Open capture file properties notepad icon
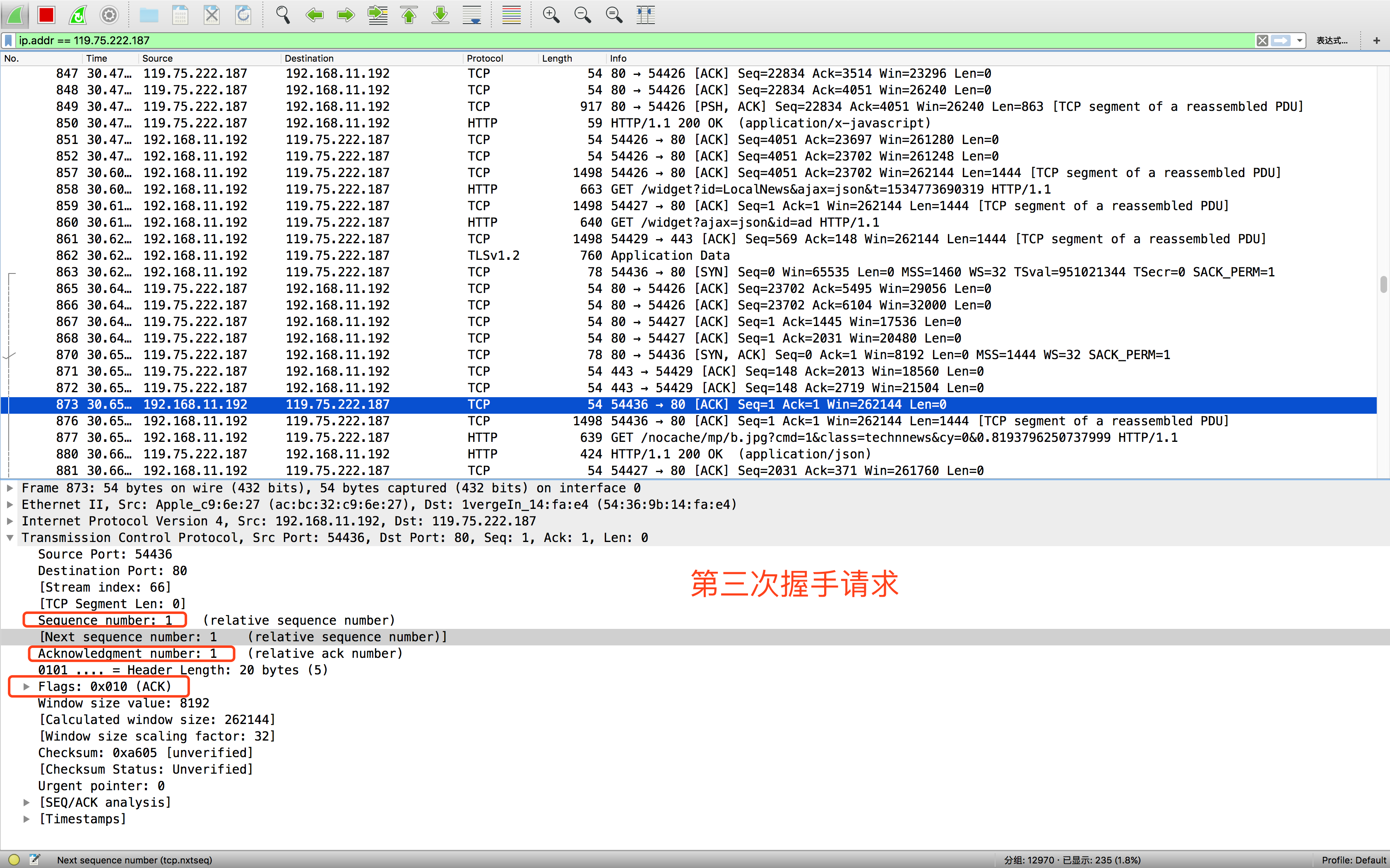The height and width of the screenshot is (868, 1390). [35, 859]
